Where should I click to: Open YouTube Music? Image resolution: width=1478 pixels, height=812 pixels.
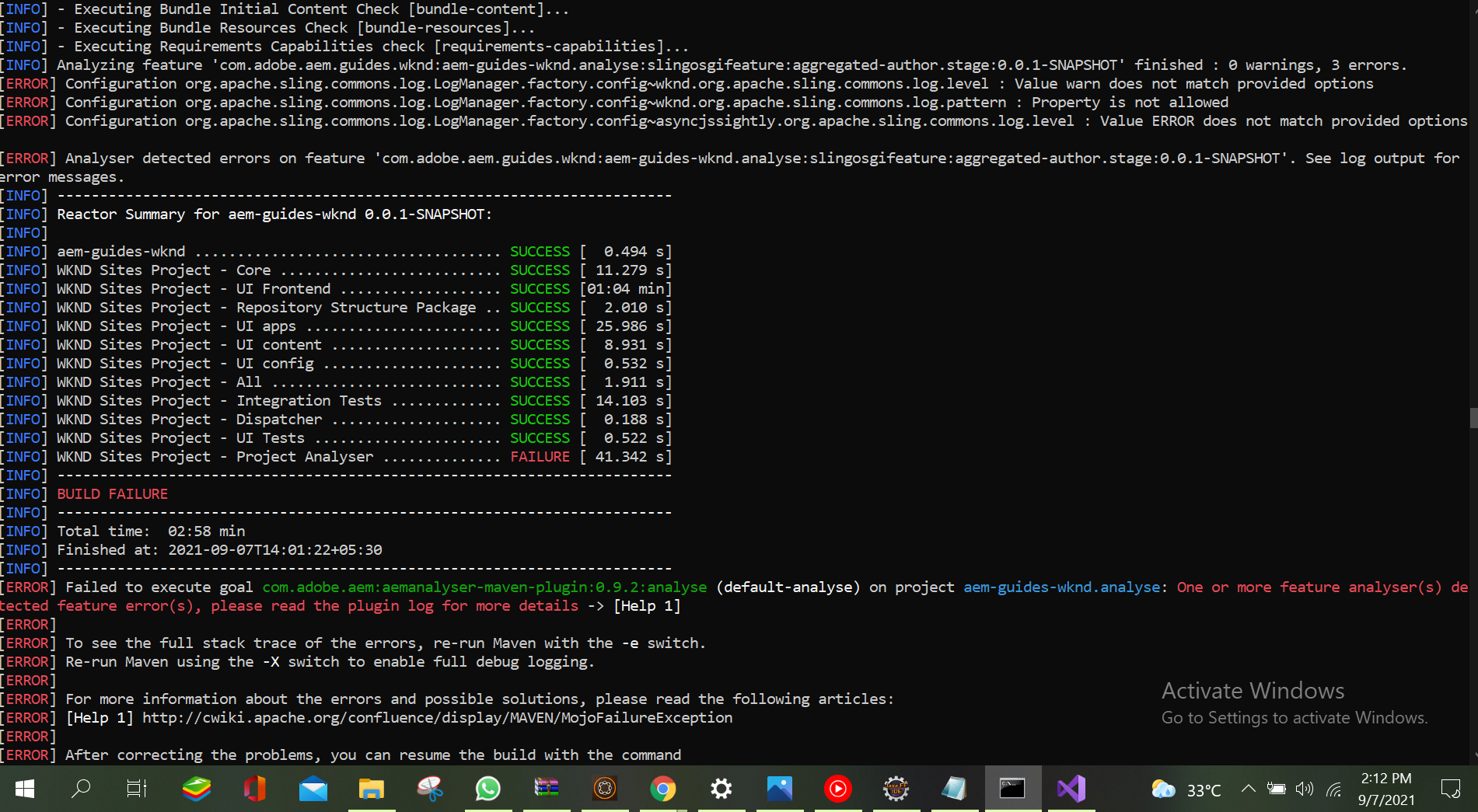(837, 789)
